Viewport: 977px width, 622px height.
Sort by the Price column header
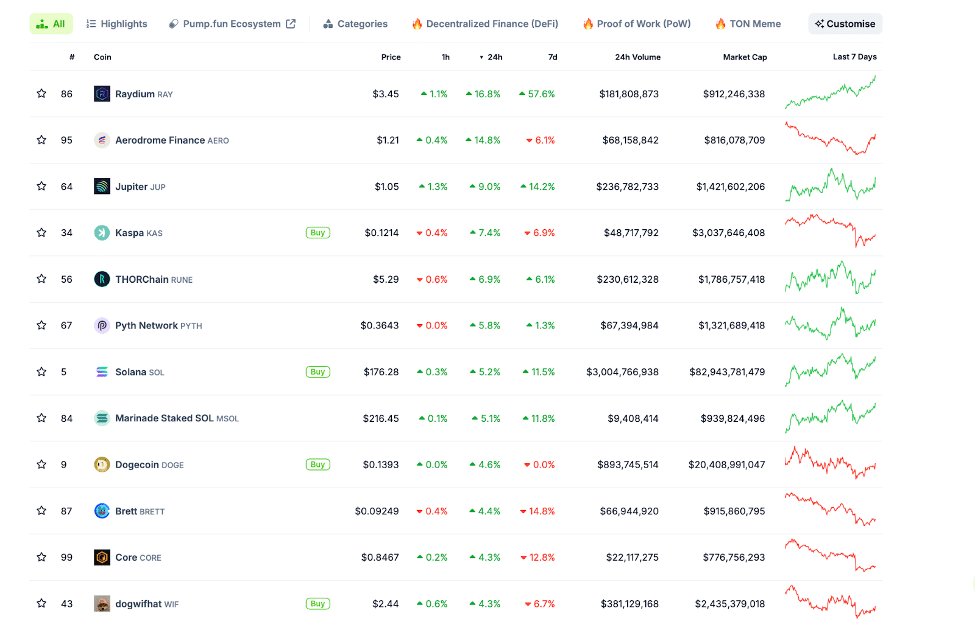click(x=391, y=57)
